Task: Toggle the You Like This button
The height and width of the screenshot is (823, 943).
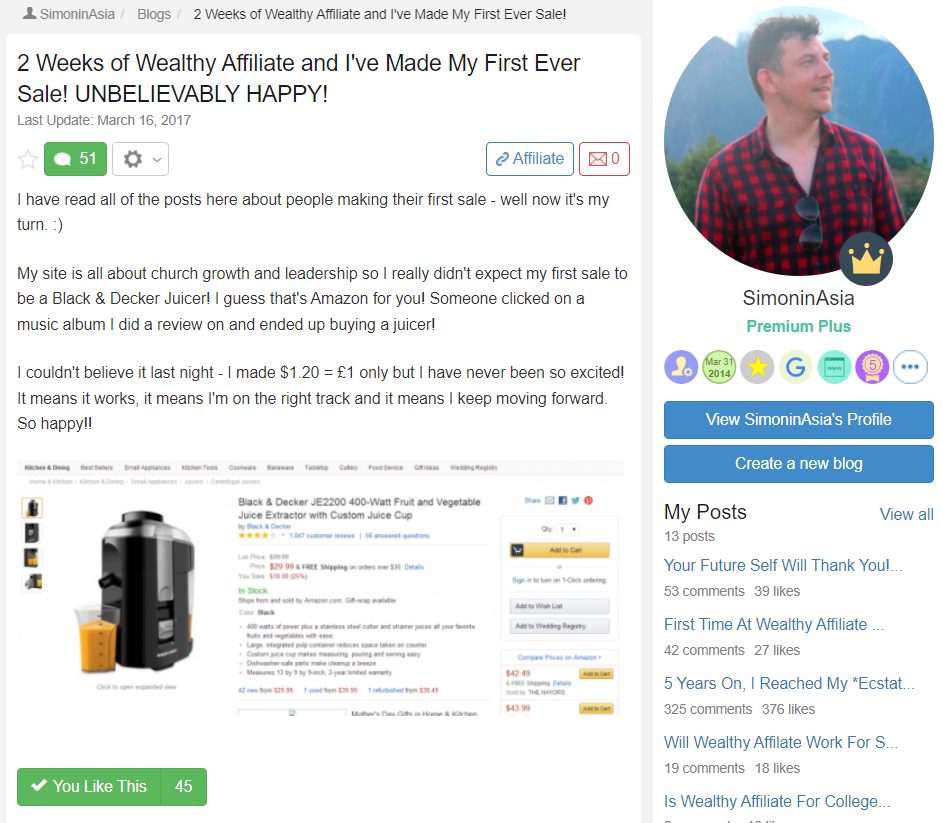Action: pos(89,786)
